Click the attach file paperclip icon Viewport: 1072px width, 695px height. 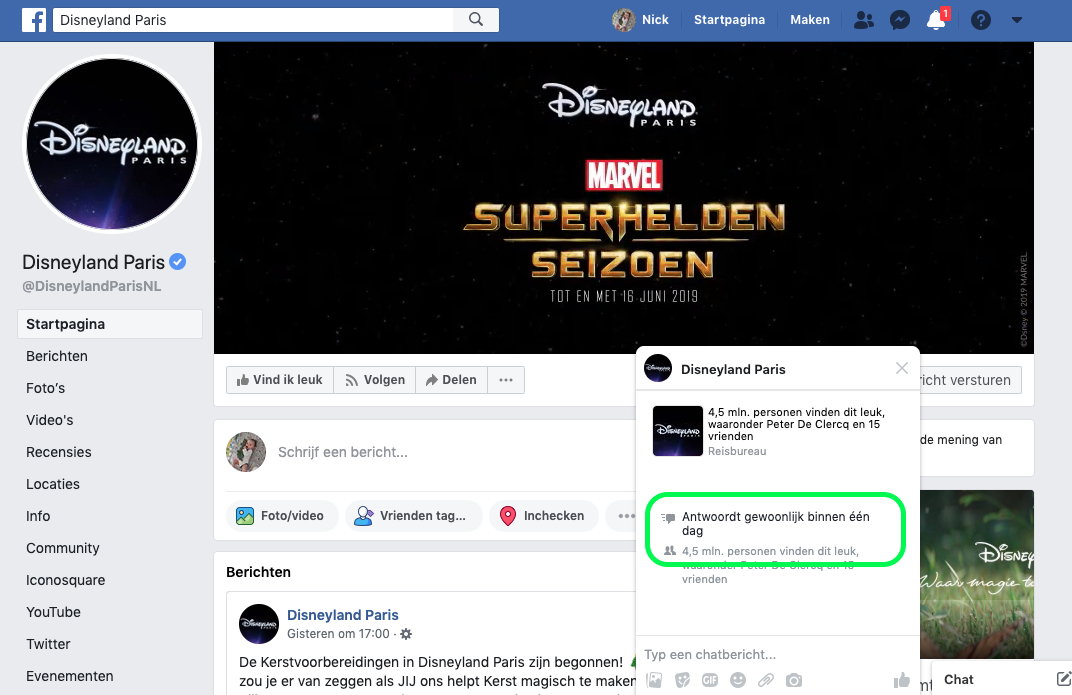tap(766, 680)
